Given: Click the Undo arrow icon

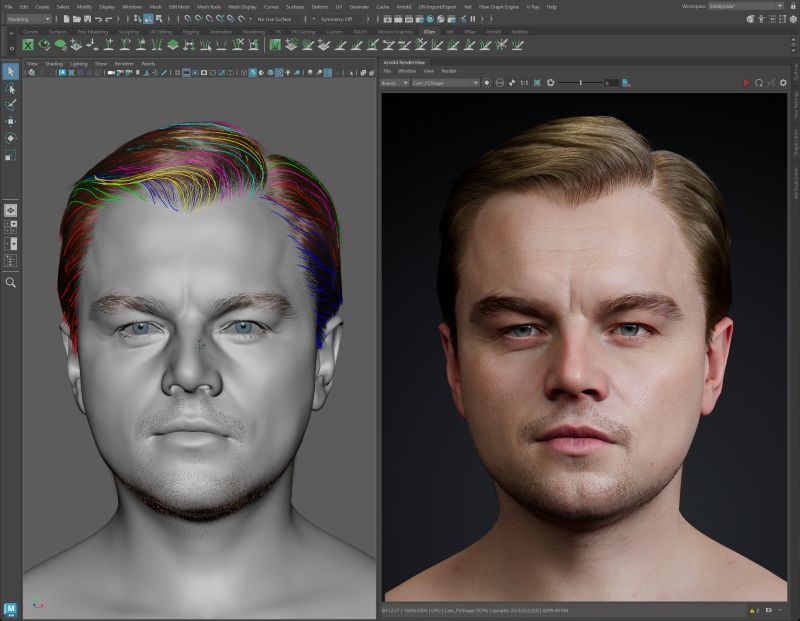Looking at the screenshot, I should pyautogui.click(x=98, y=19).
